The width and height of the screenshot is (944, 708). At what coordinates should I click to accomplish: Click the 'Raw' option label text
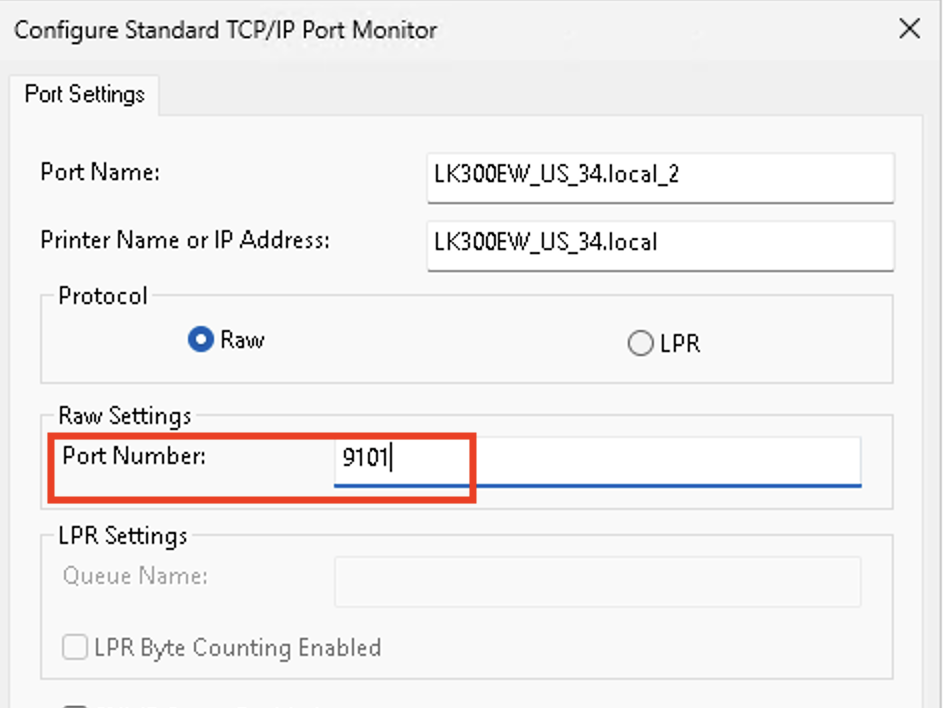(x=242, y=341)
